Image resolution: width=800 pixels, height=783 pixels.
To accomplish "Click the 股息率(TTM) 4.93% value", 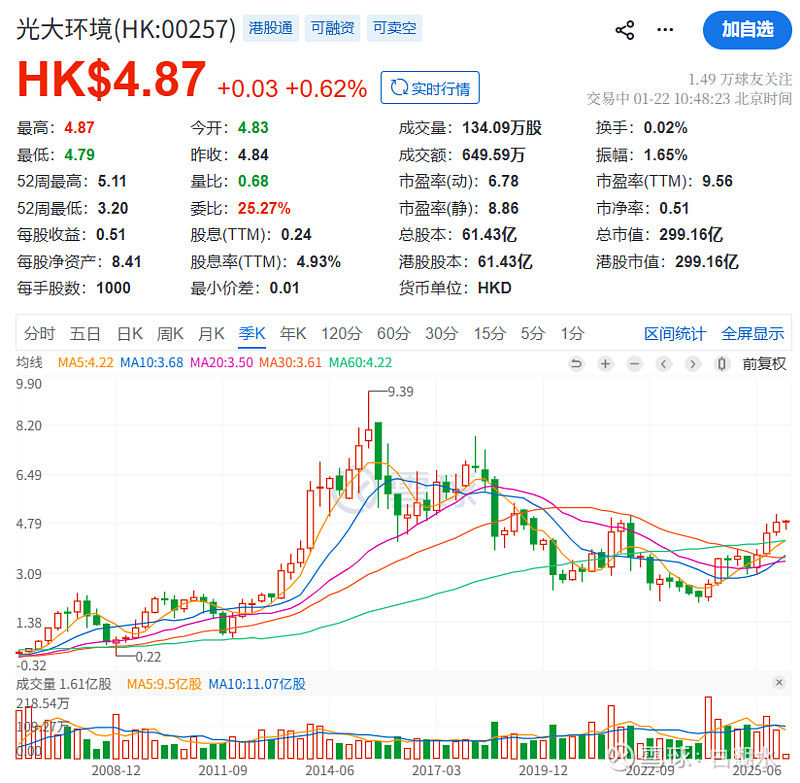I will (x=318, y=262).
